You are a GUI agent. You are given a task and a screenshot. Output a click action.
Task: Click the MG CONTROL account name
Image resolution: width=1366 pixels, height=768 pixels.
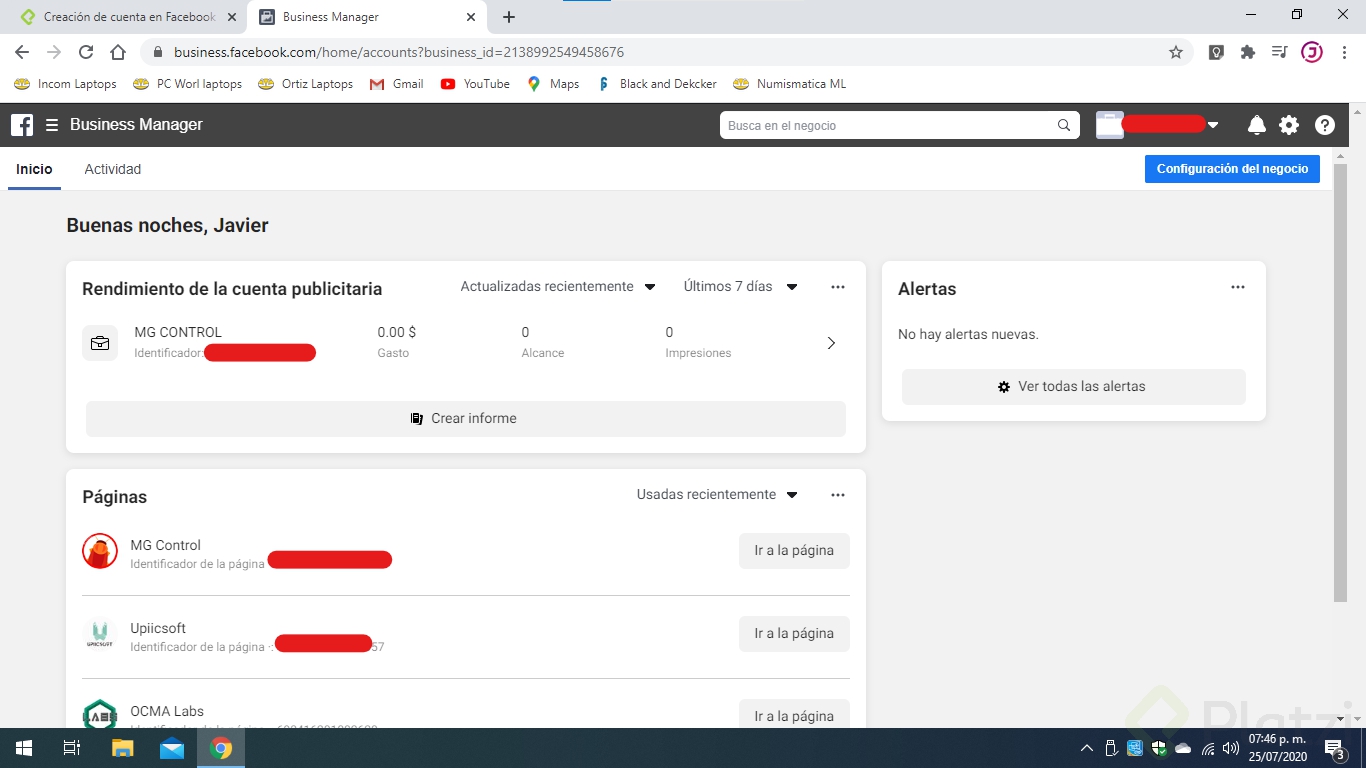(178, 332)
